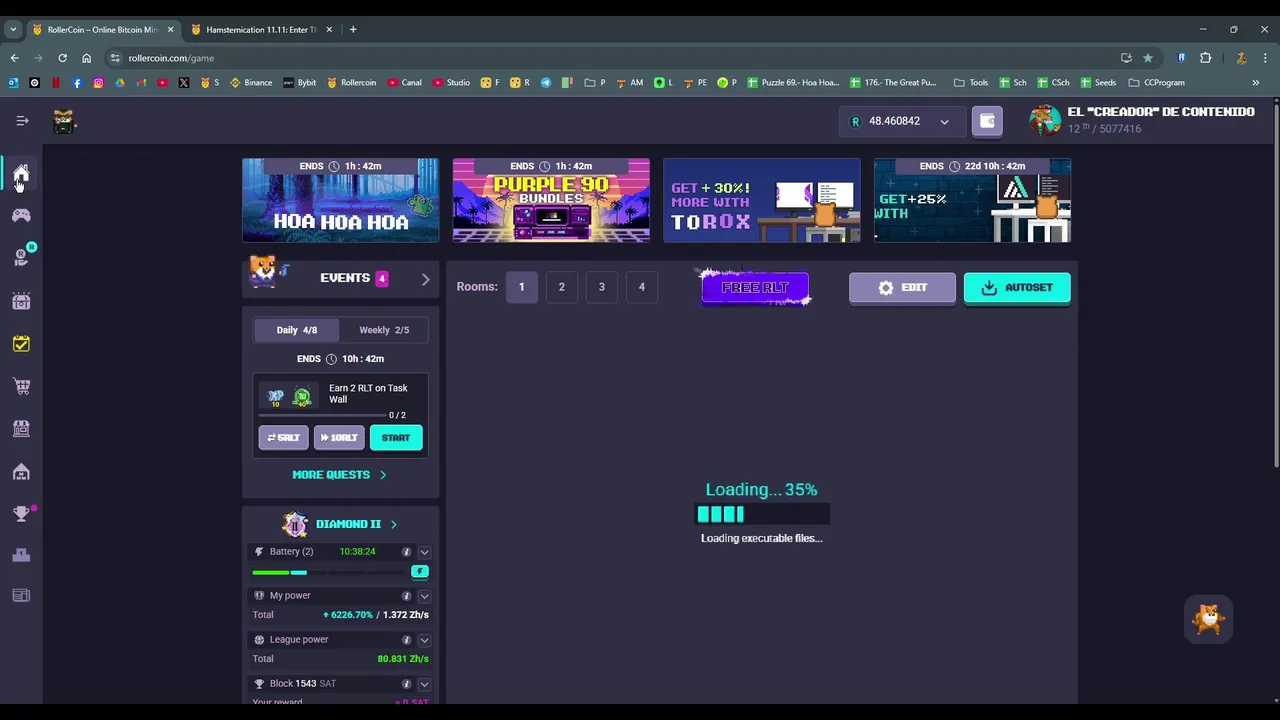Open the Purple 90 Bundles banner

(551, 200)
